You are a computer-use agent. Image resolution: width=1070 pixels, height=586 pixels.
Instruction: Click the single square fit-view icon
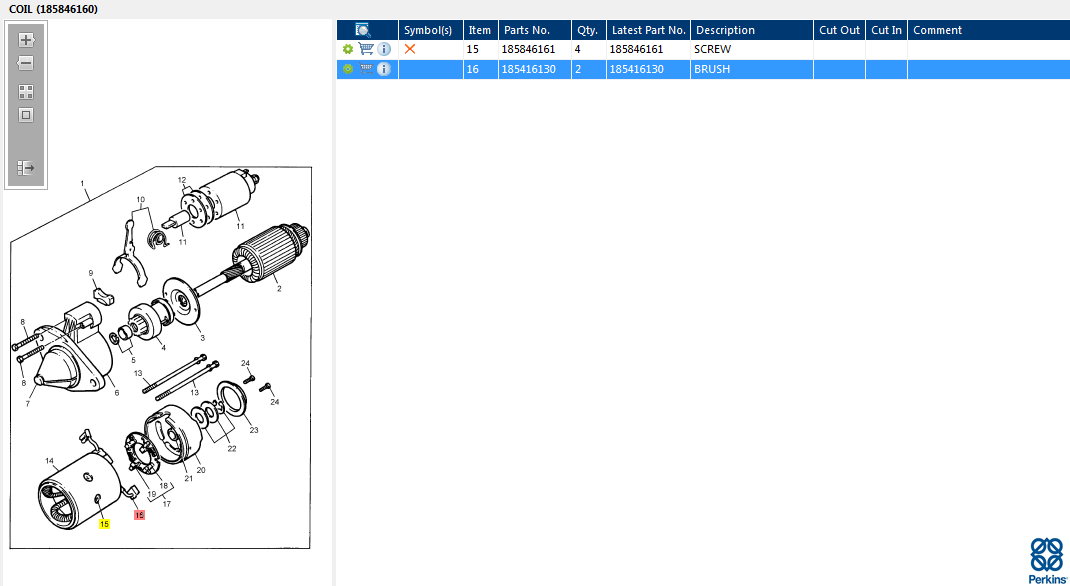click(26, 115)
